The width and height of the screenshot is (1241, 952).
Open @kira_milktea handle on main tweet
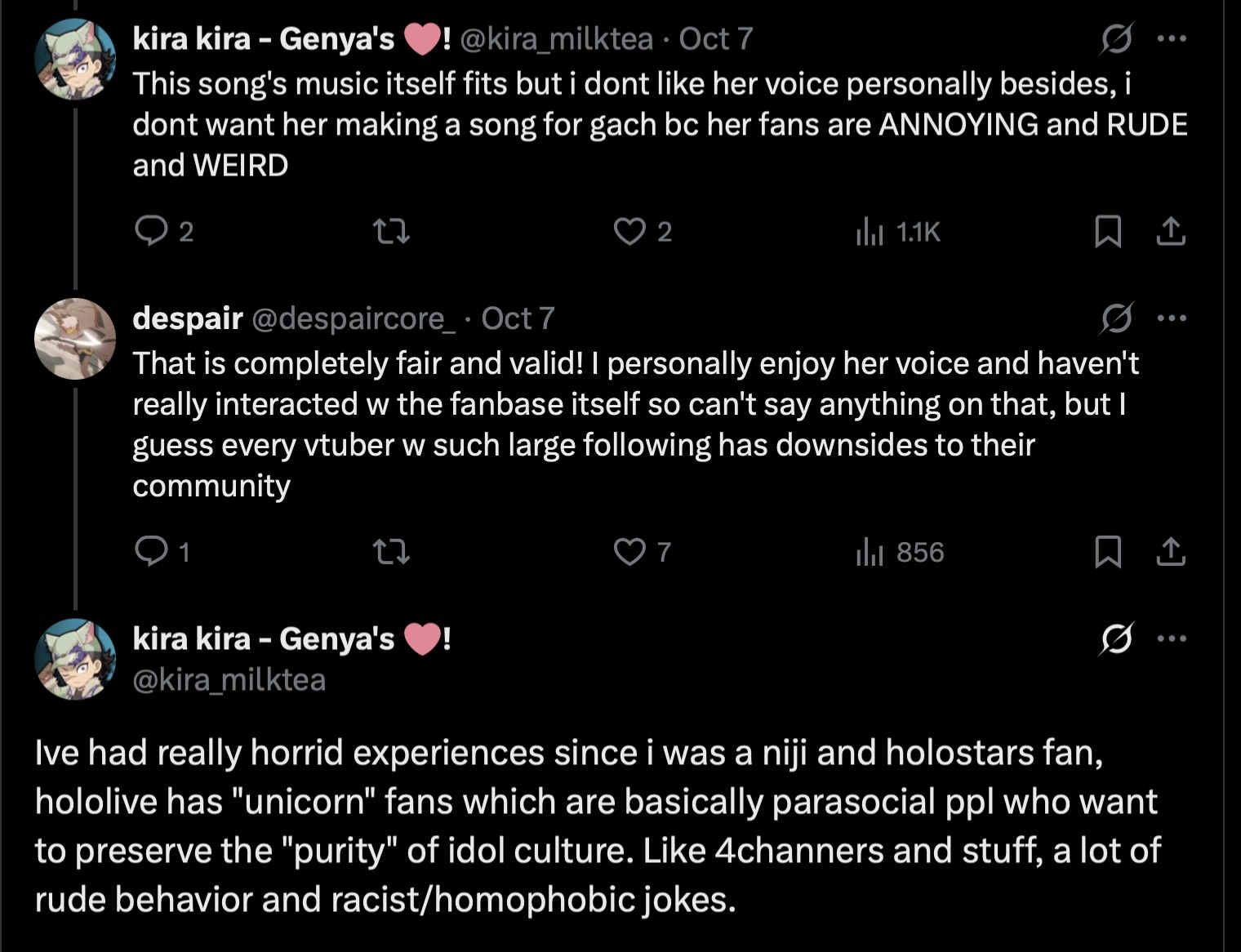[229, 679]
